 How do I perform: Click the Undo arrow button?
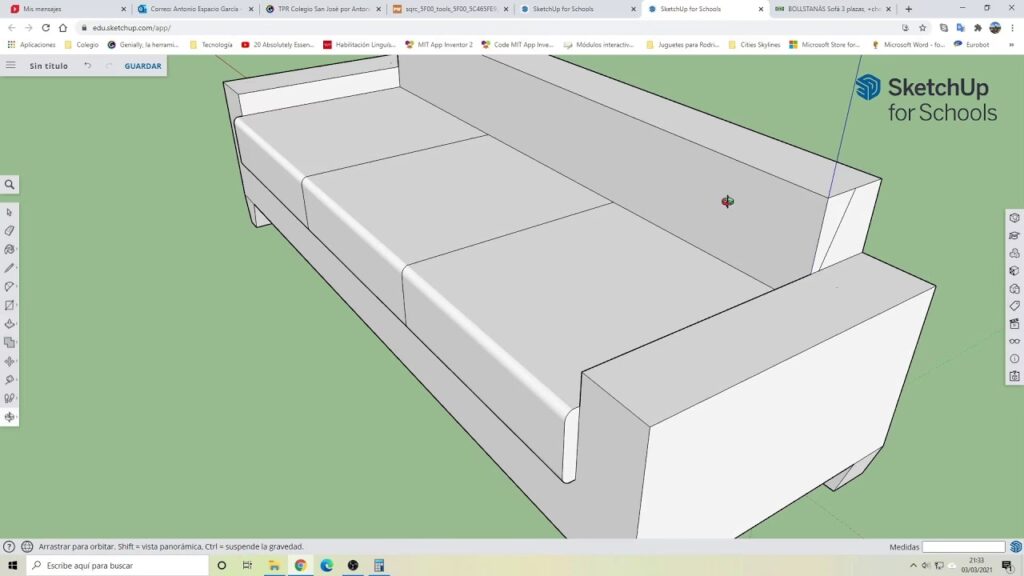(x=88, y=66)
